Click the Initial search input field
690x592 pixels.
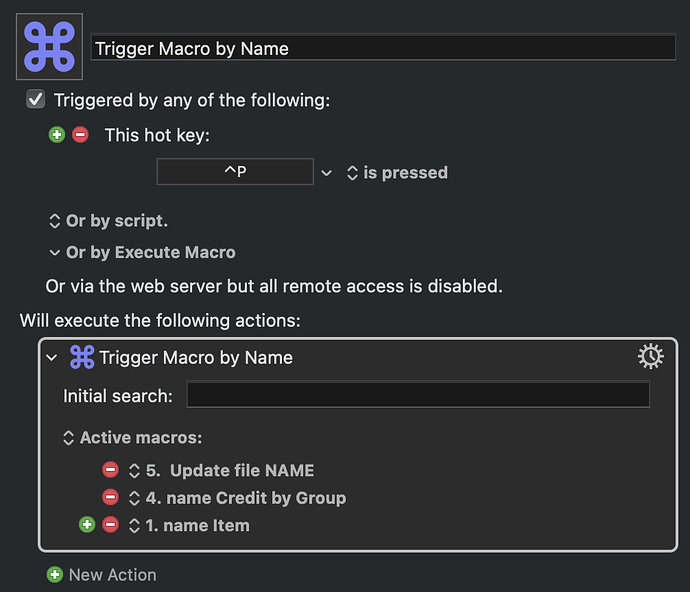coord(418,395)
